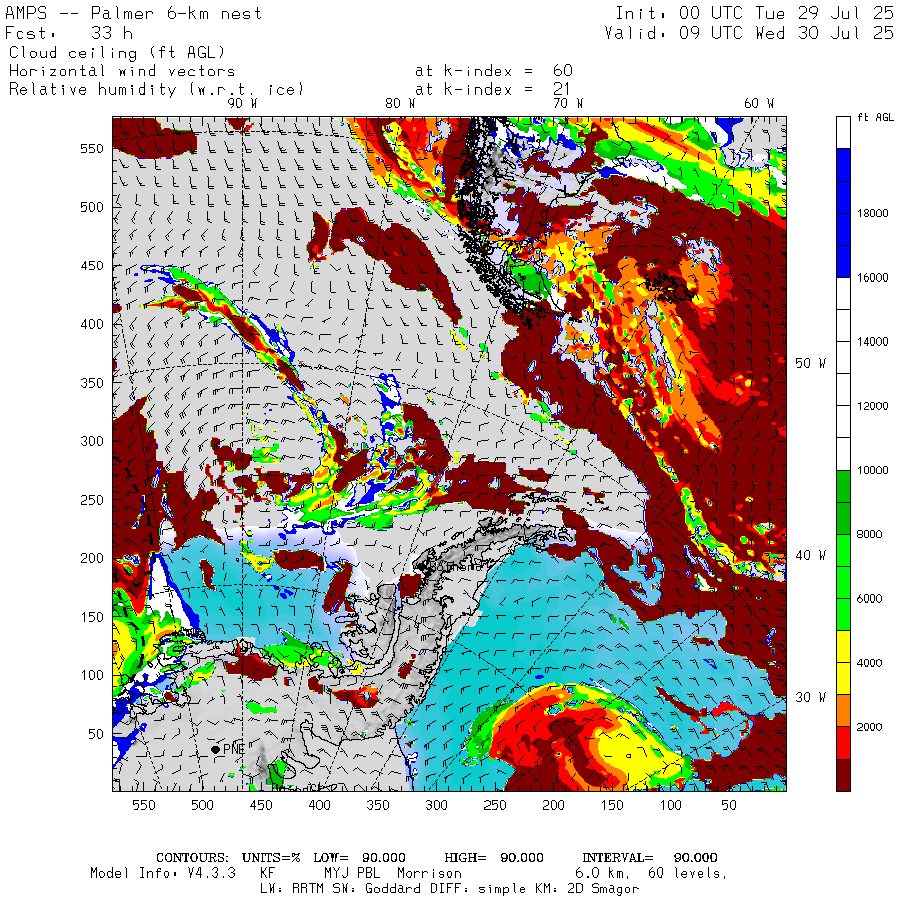Click the 6000 colorbar label
The width and height of the screenshot is (900, 900).
[x=870, y=599]
